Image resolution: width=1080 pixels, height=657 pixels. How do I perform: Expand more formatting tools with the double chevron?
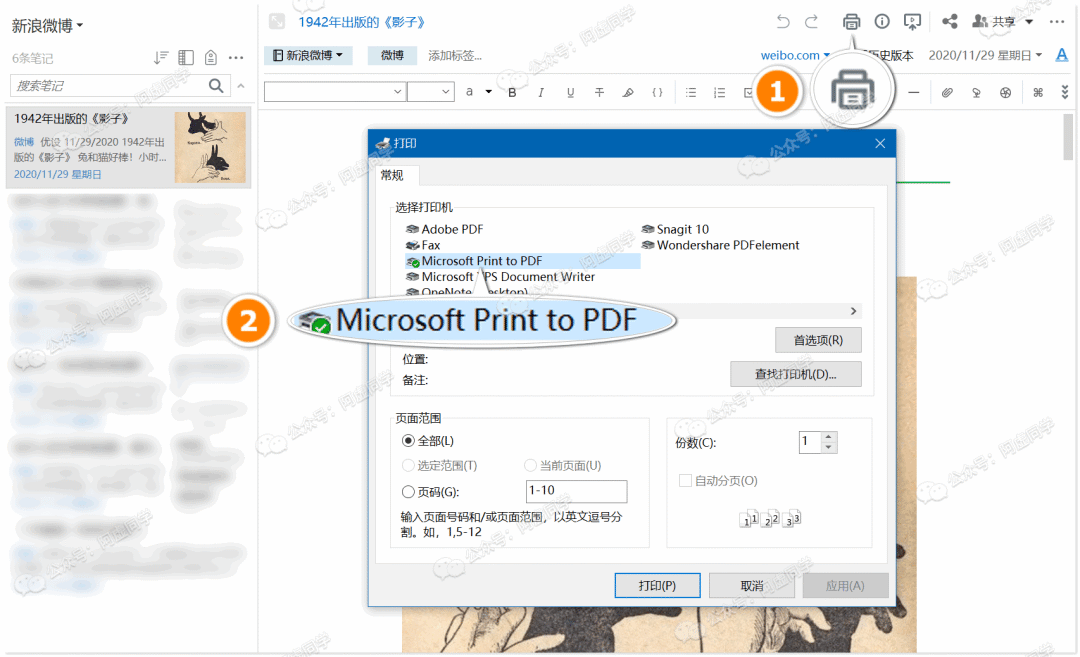pyautogui.click(x=1065, y=92)
